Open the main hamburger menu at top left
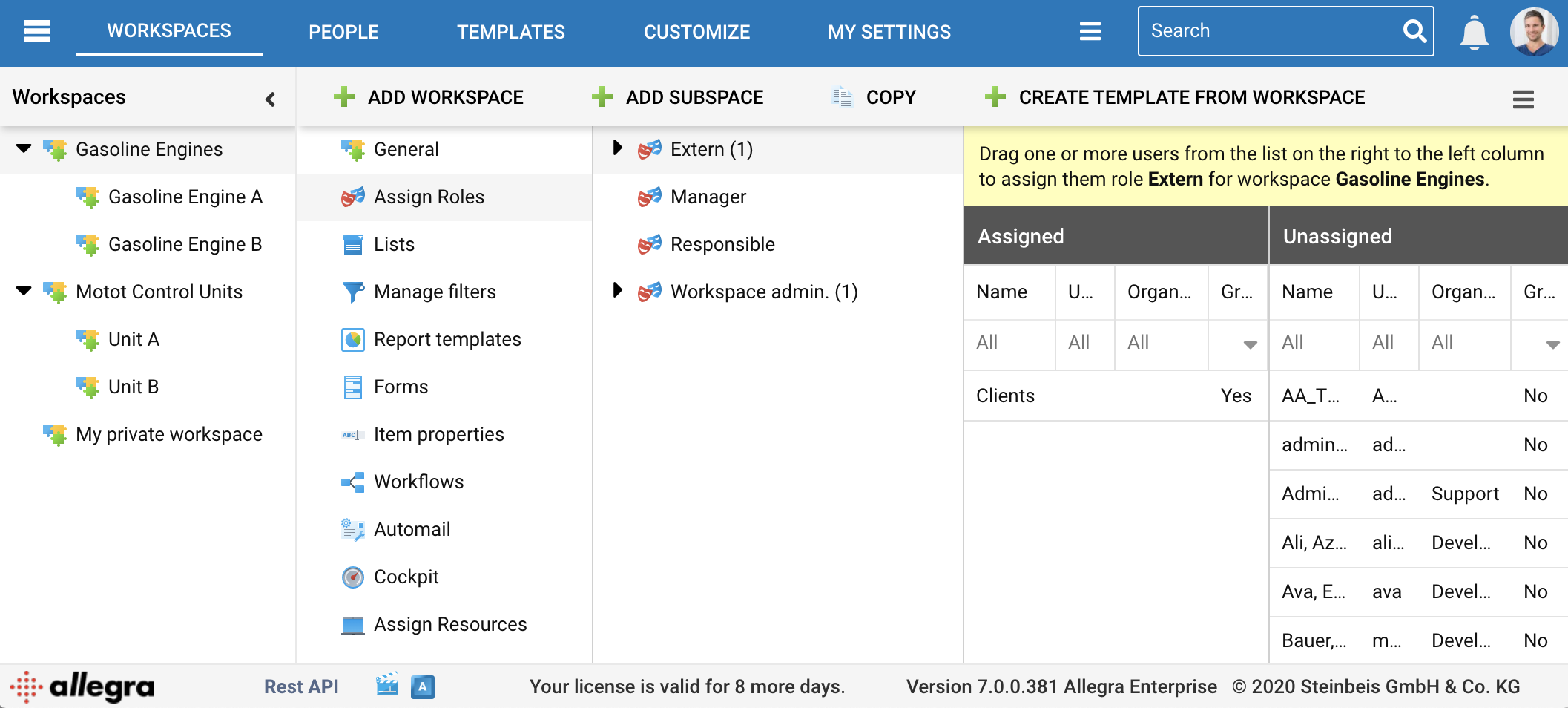 point(37,31)
